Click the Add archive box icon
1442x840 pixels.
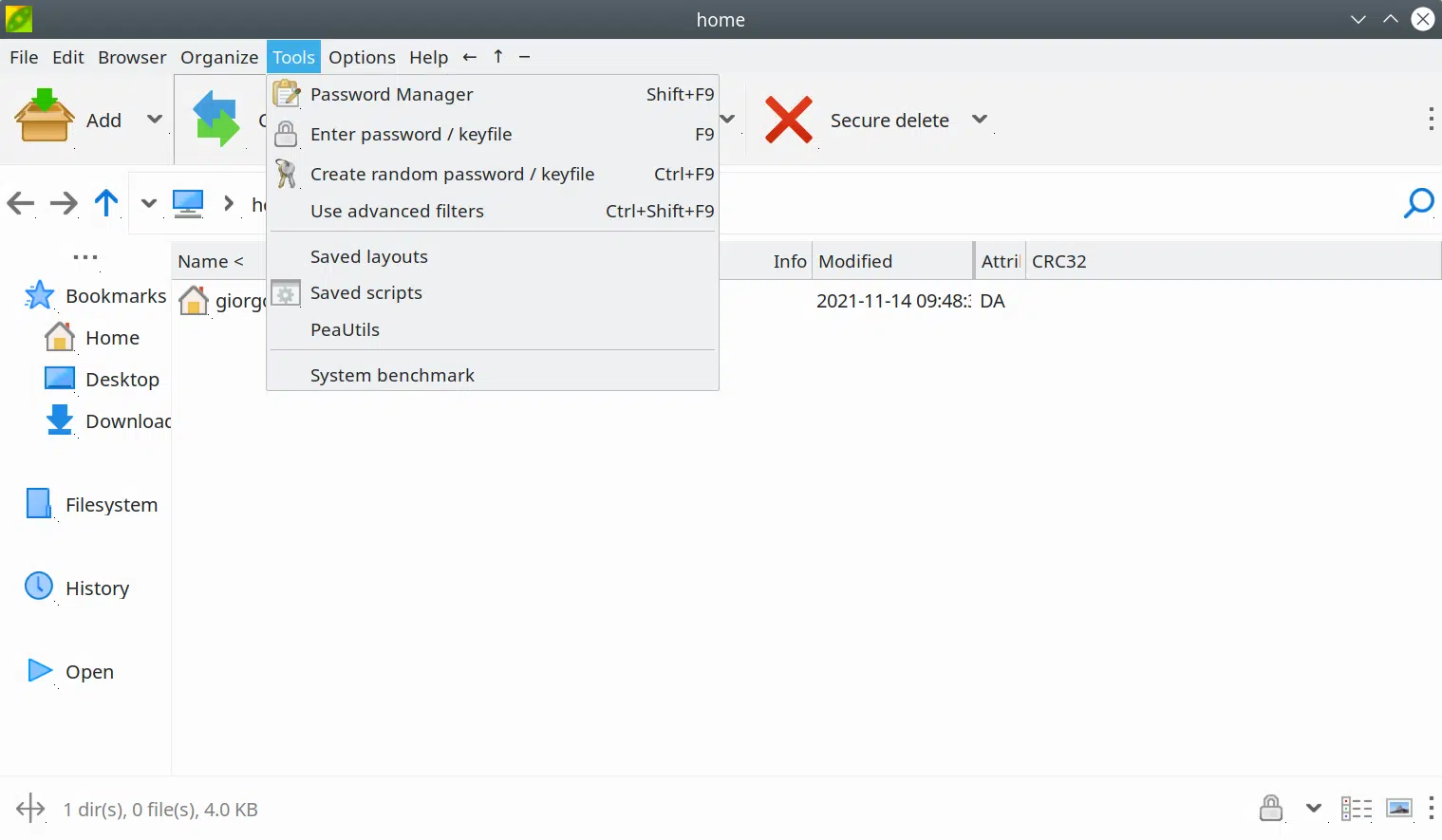click(x=44, y=116)
